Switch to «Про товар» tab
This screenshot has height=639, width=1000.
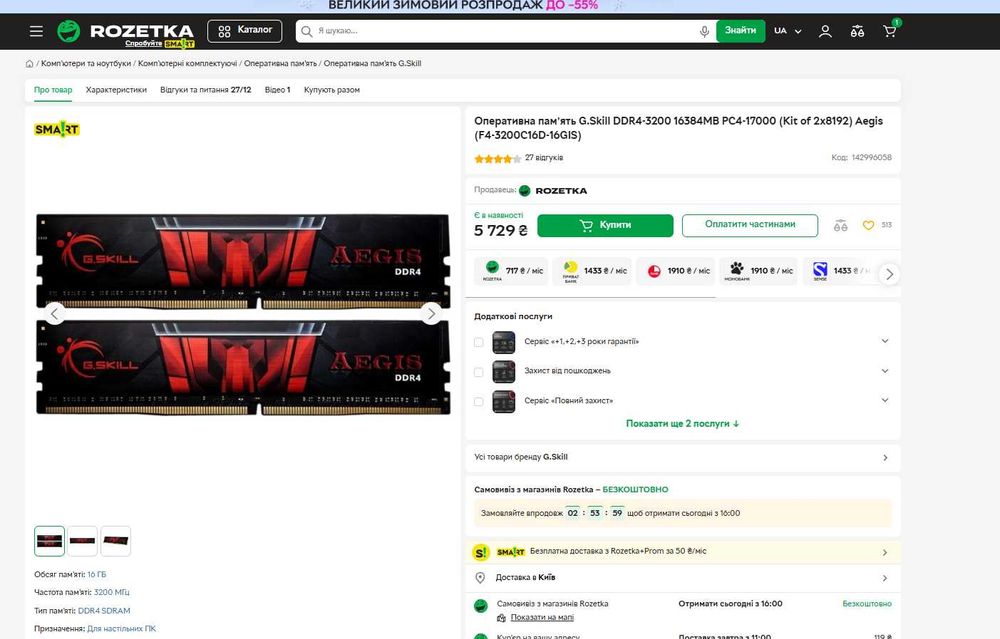53,90
